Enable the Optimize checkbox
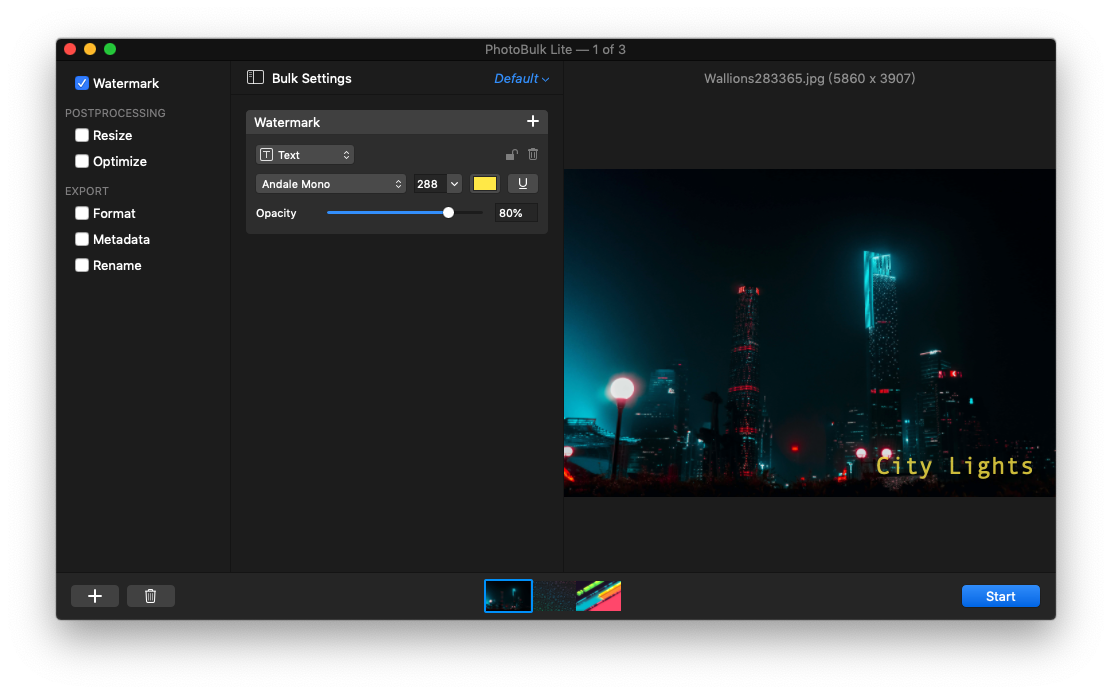 pos(82,162)
